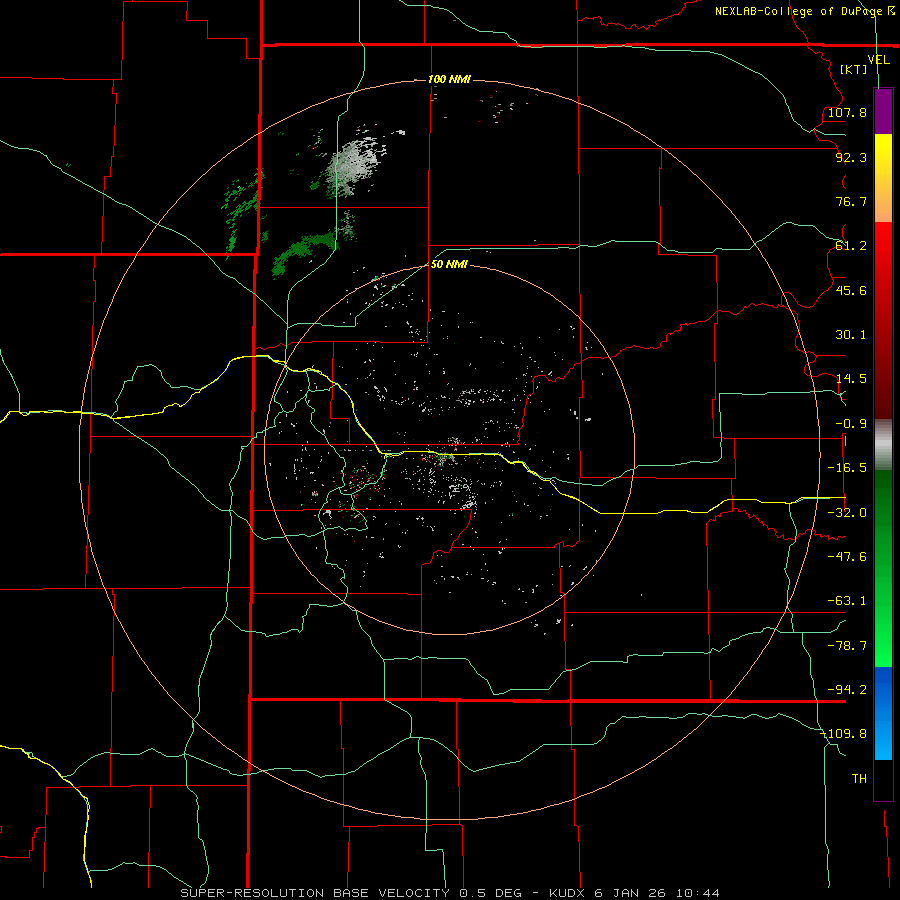Viewport: 900px width, 900px height.
Task: Click the VEL legend title
Action: 878,60
